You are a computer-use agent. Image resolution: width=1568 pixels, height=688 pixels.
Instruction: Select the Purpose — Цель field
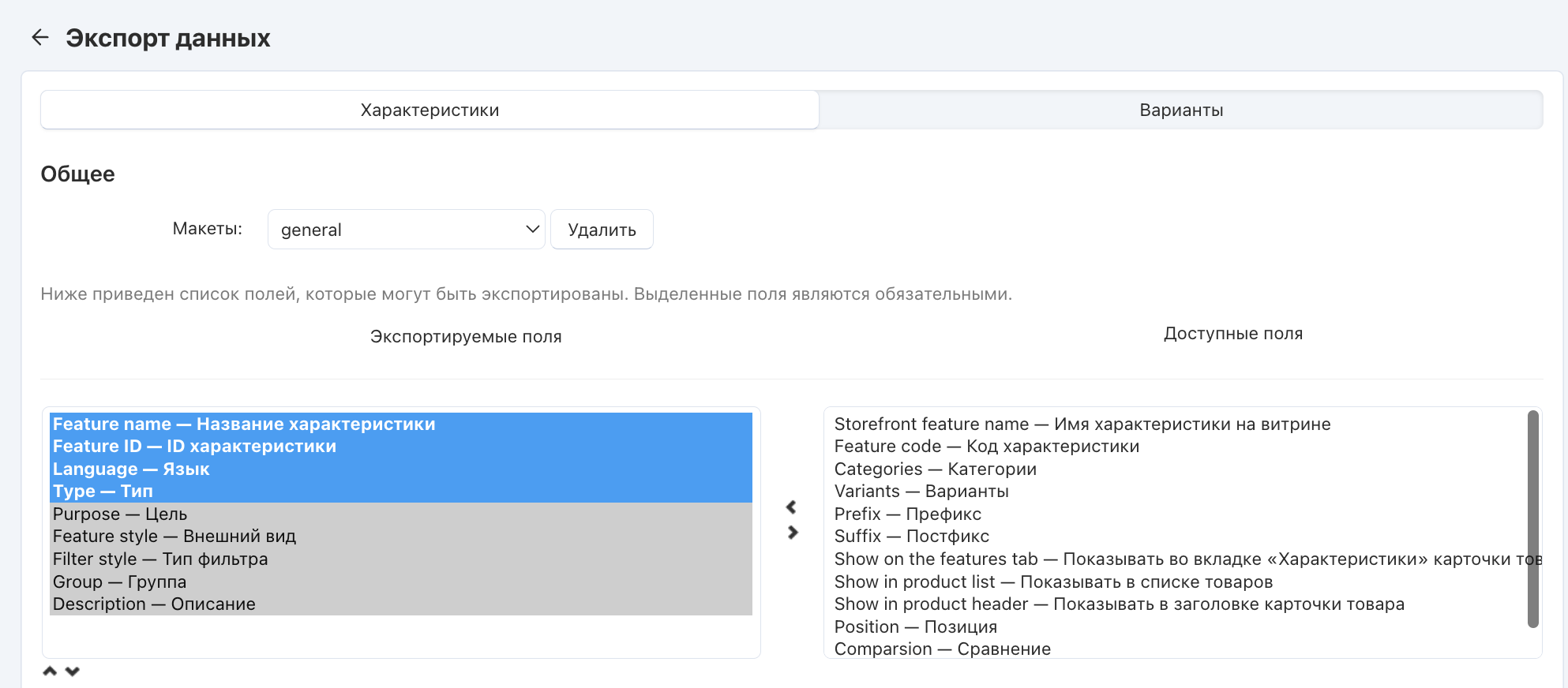401,514
